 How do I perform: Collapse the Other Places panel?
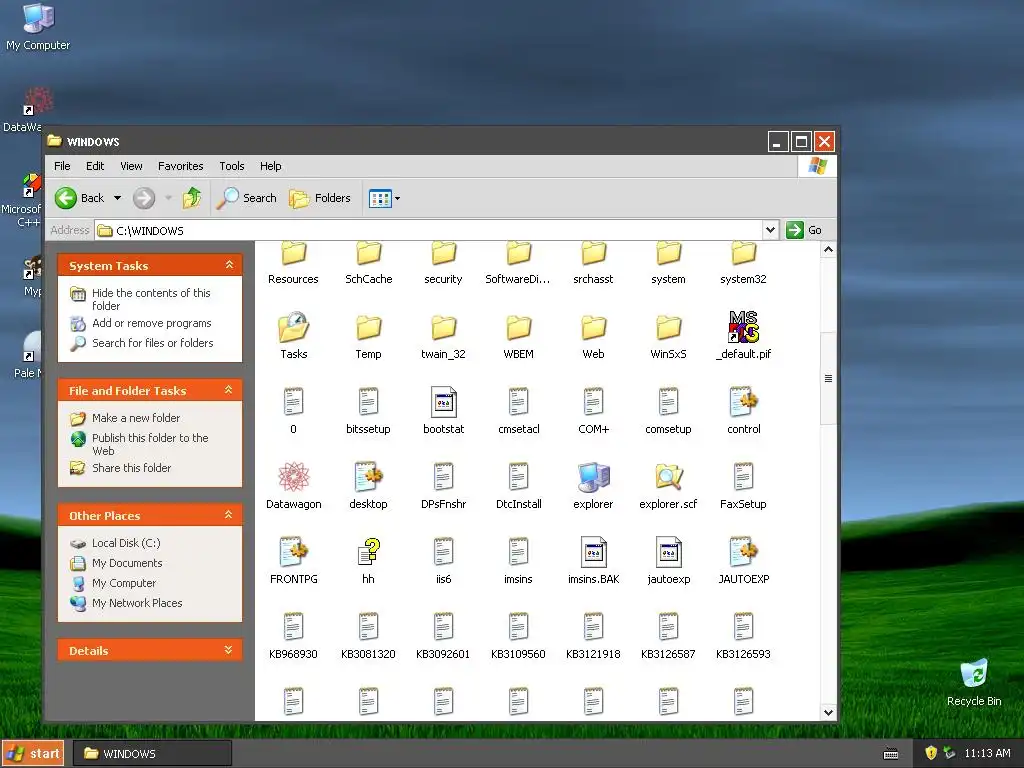[229, 515]
